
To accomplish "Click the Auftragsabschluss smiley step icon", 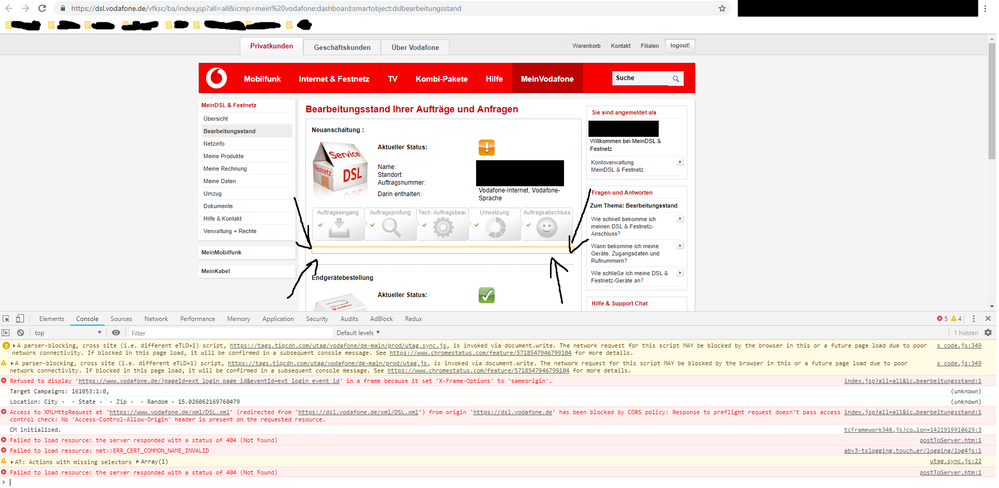I will (547, 227).
